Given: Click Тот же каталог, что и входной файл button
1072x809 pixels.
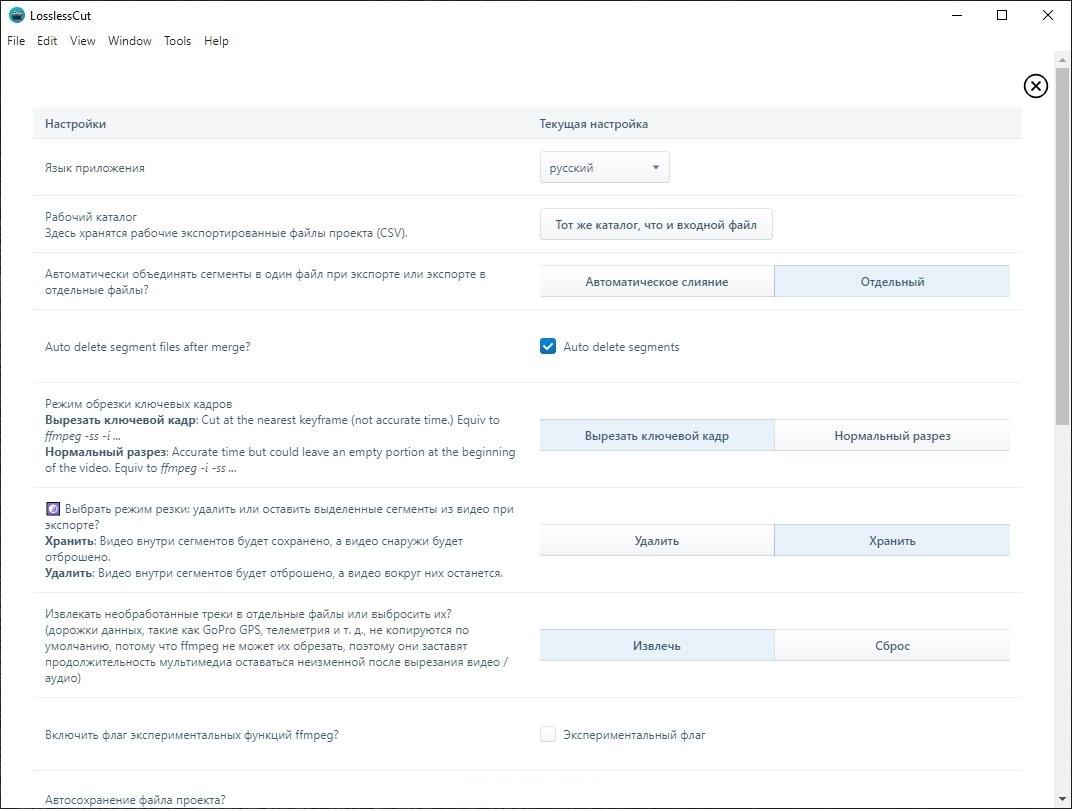Looking at the screenshot, I should [x=655, y=225].
